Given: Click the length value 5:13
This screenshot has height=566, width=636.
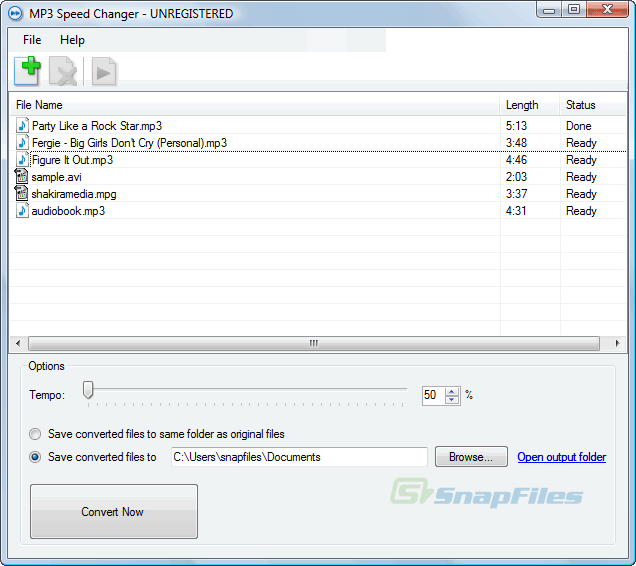Looking at the screenshot, I should [x=516, y=126].
